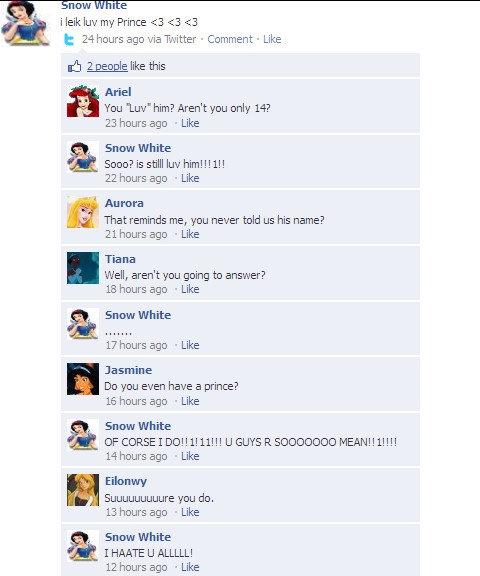Like the main Snow White post
This screenshot has height=576, width=480.
[272, 39]
